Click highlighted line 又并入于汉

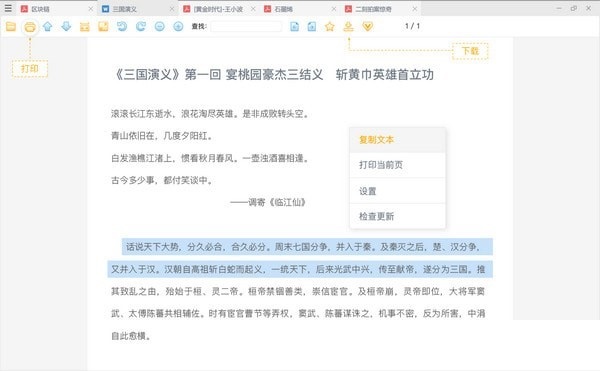(x=300, y=269)
